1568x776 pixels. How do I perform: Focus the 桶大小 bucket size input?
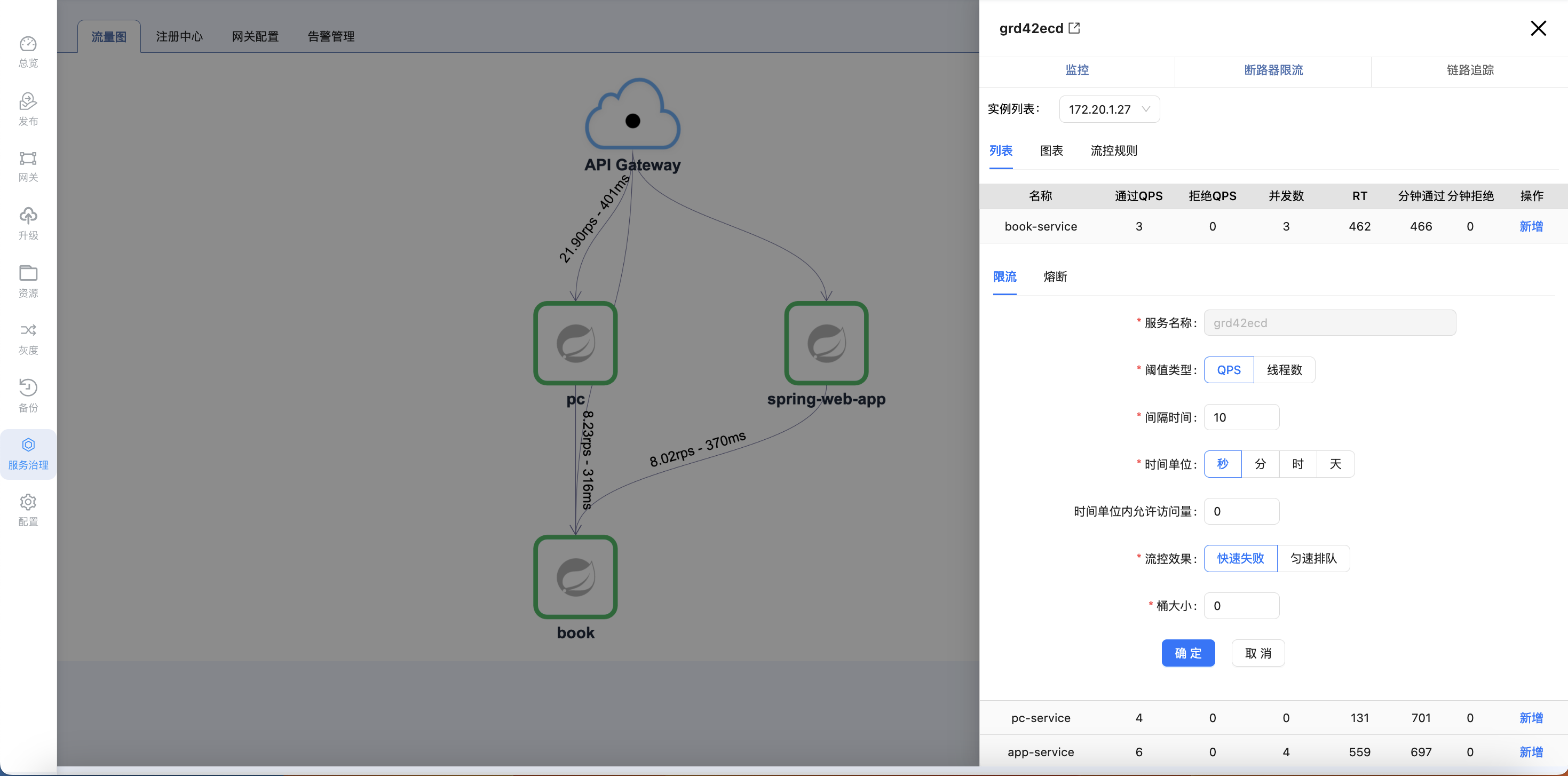pyautogui.click(x=1242, y=606)
